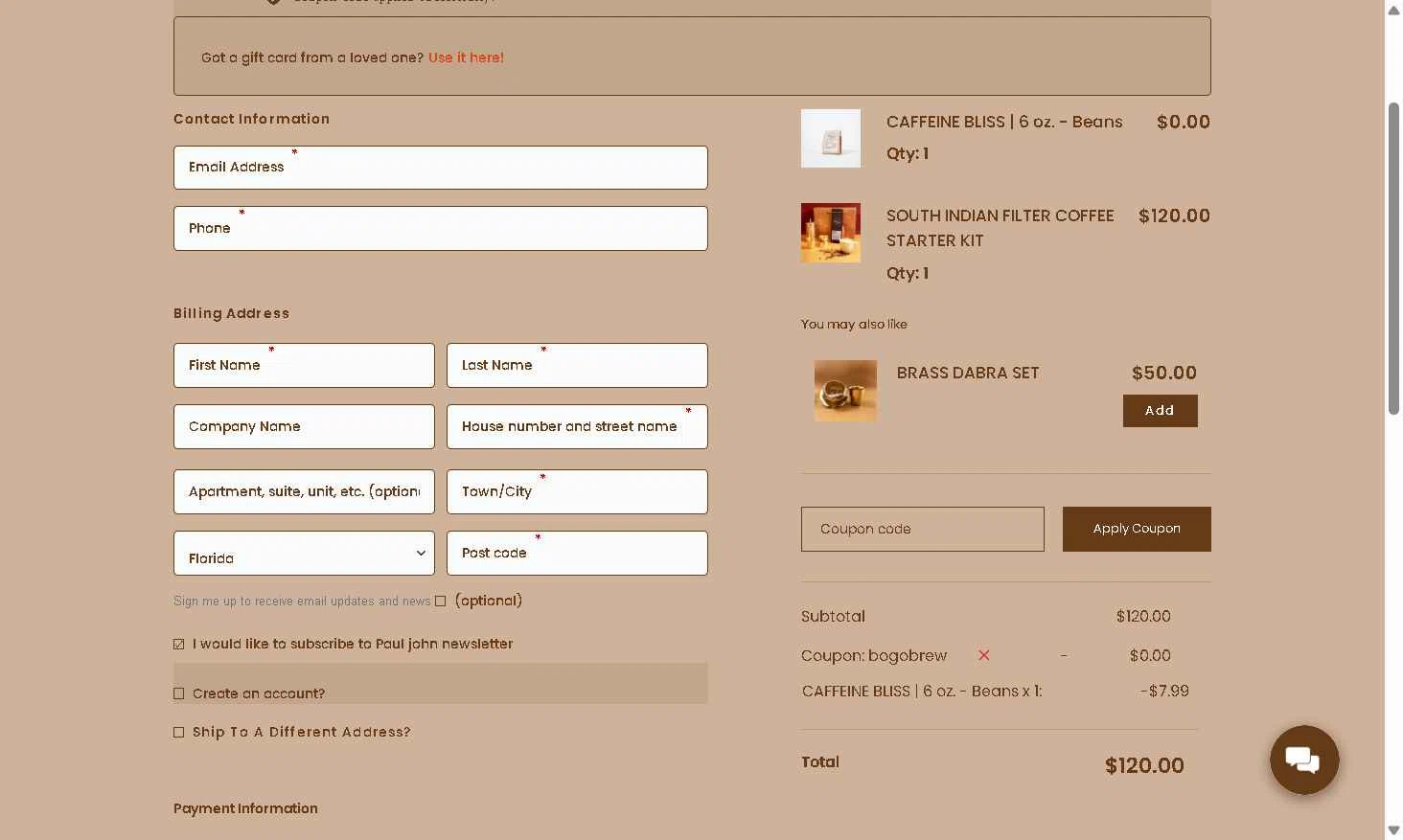Screen dimensions: 1403x840
Task: Click the Payment Information heading
Action: point(245,808)
